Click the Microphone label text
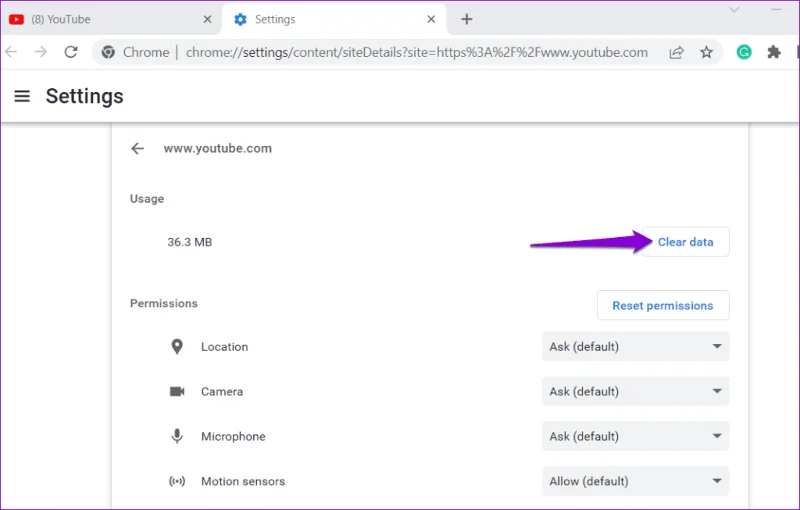800x510 pixels. click(x=233, y=437)
